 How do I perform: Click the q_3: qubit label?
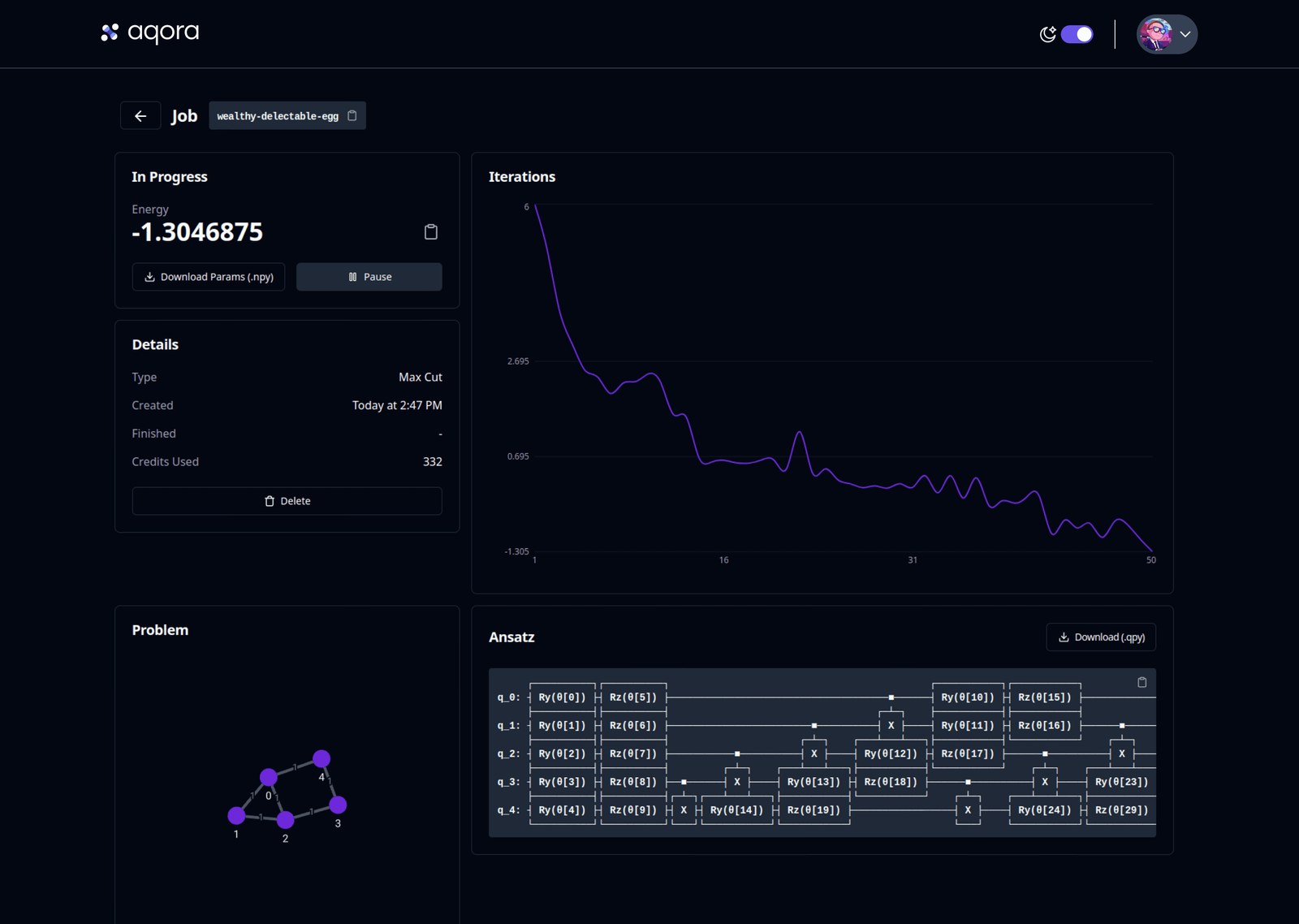pyautogui.click(x=509, y=782)
